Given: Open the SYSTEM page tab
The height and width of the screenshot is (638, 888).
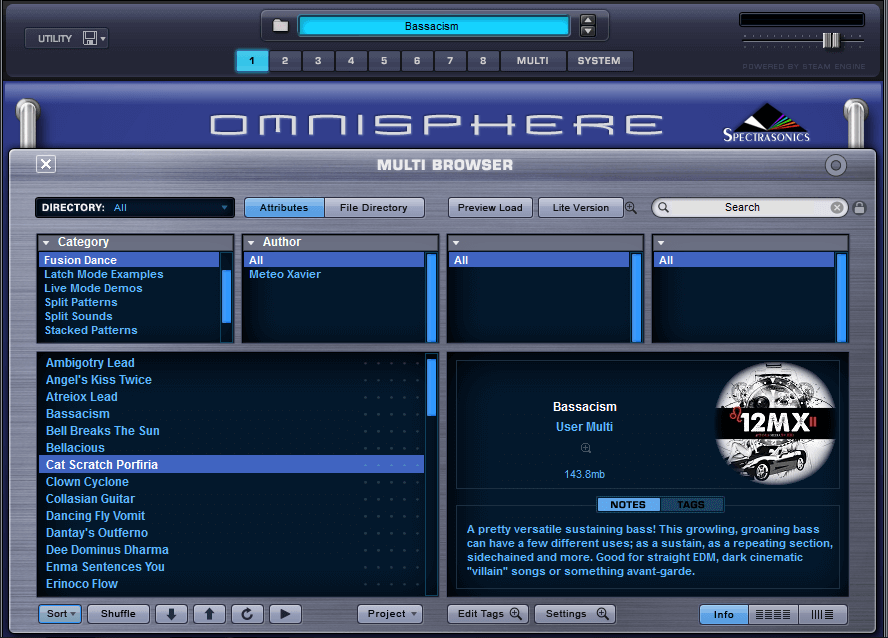Looking at the screenshot, I should (x=599, y=61).
